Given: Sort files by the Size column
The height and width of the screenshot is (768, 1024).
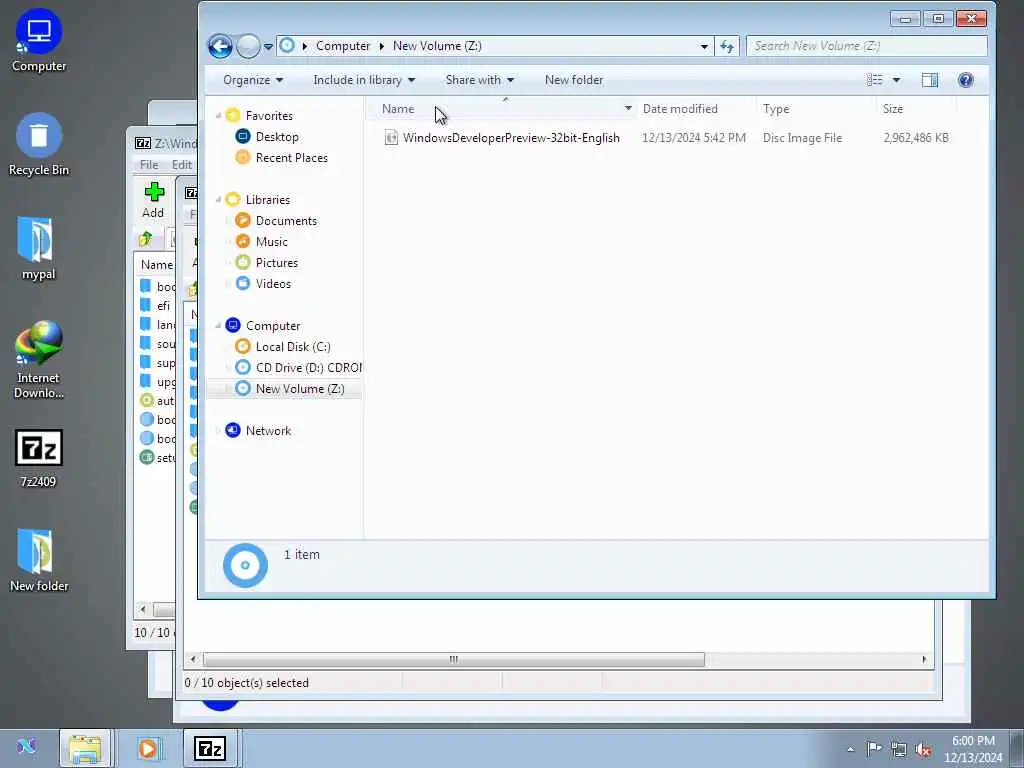Looking at the screenshot, I should (893, 109).
